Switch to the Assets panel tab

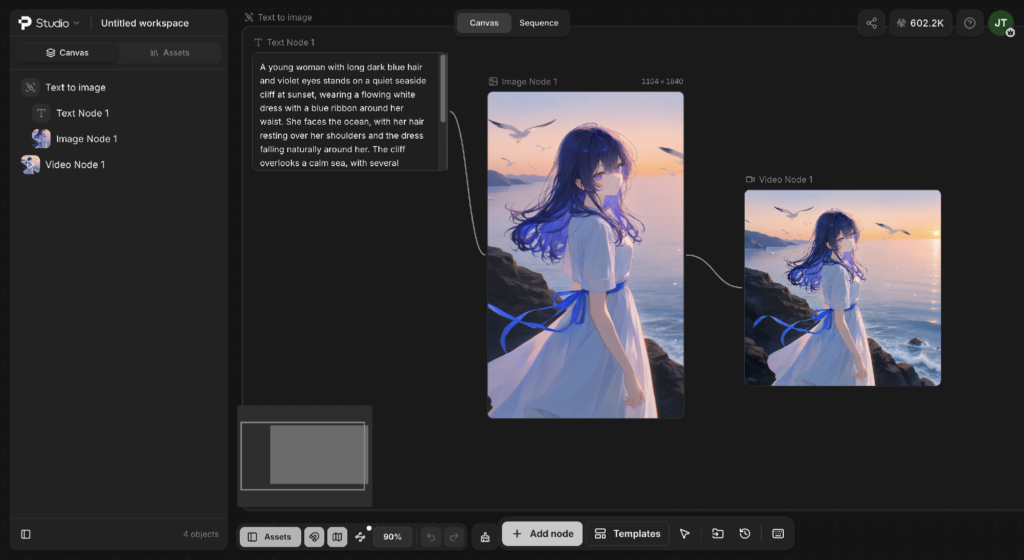pyautogui.click(x=170, y=53)
